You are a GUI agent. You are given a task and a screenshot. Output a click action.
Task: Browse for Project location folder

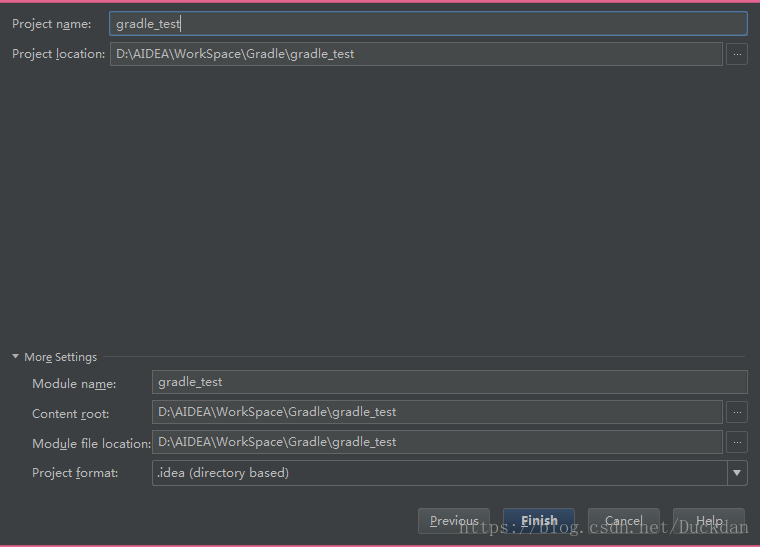[737, 54]
